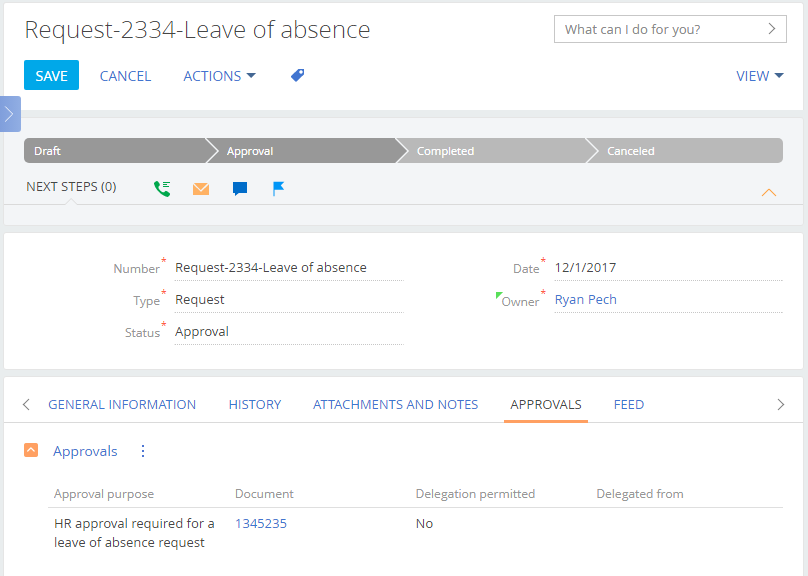Click the blue chat message icon

[x=240, y=189]
